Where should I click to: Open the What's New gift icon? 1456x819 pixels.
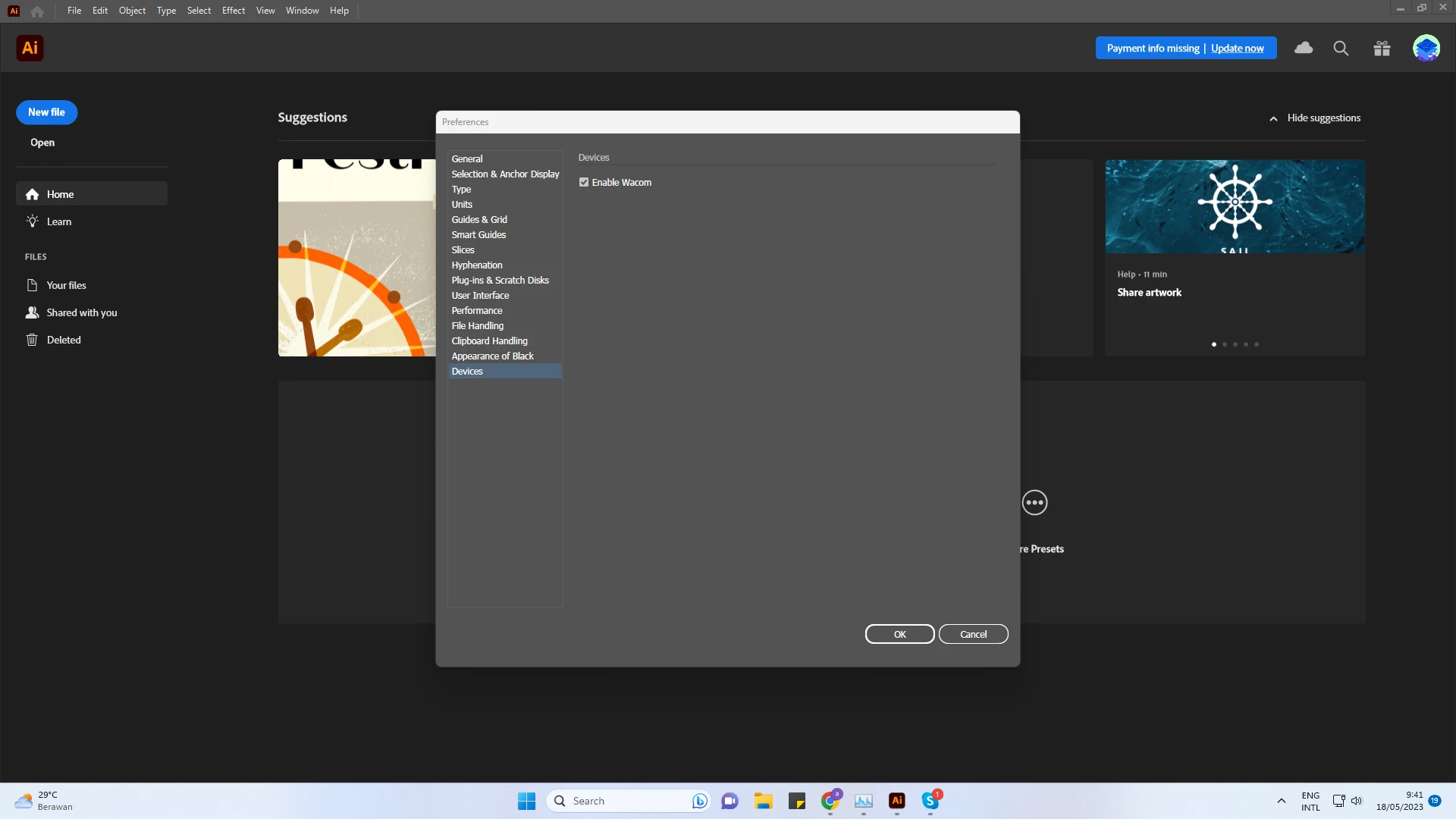pyautogui.click(x=1382, y=49)
